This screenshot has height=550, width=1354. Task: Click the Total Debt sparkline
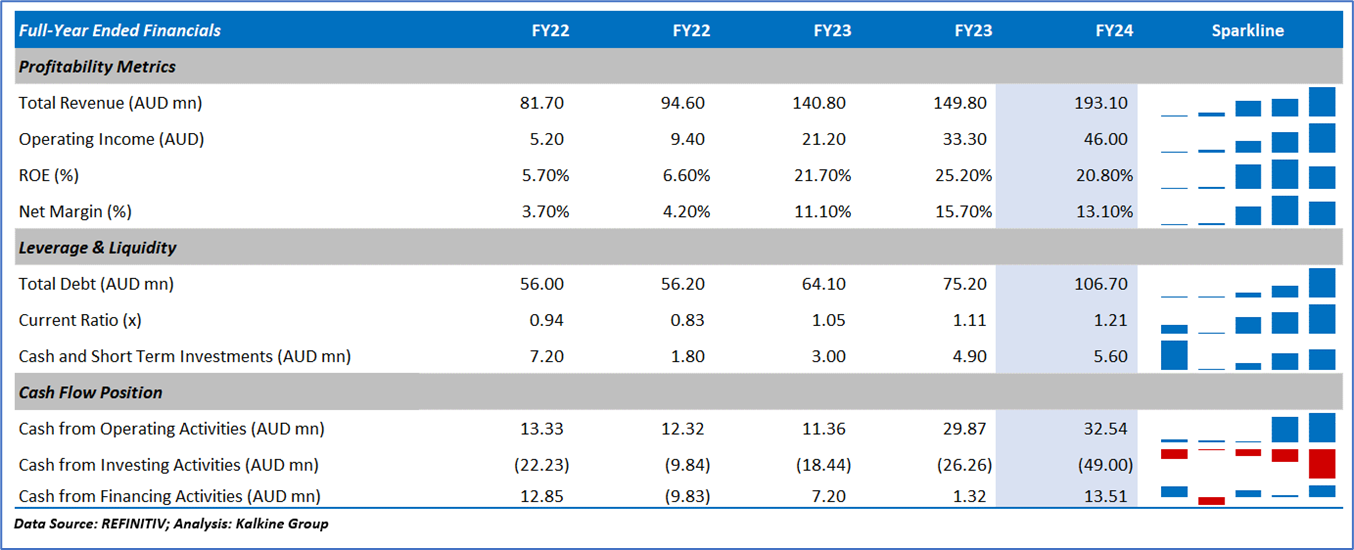pyautogui.click(x=1248, y=284)
